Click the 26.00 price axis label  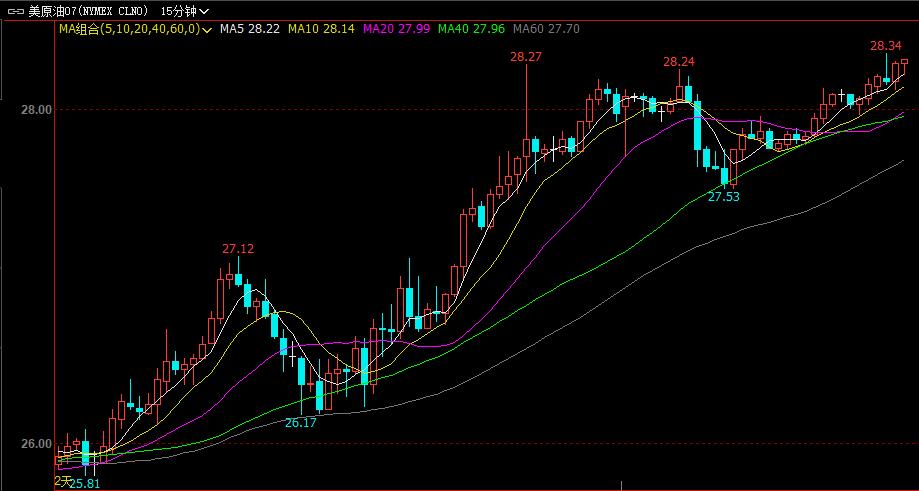[x=37, y=444]
